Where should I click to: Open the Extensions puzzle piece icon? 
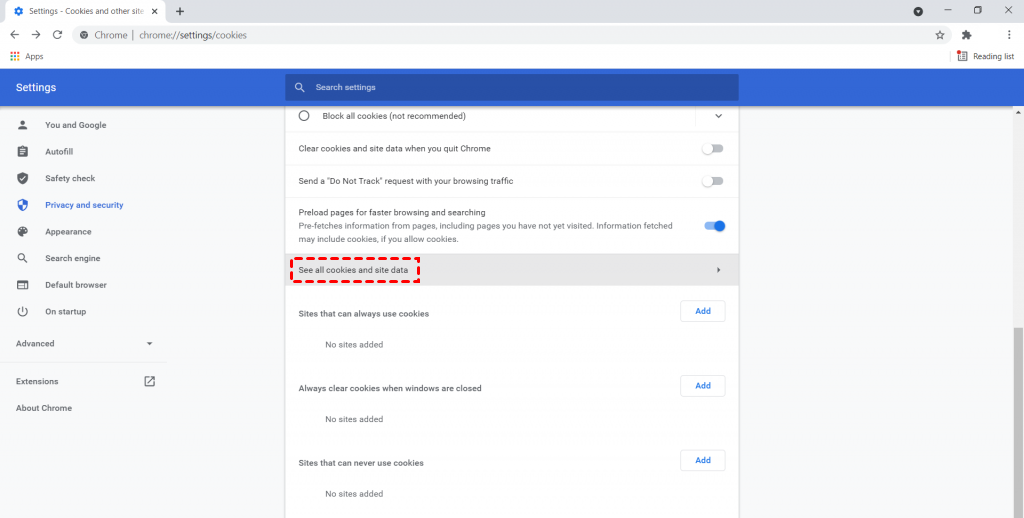pyautogui.click(x=966, y=35)
